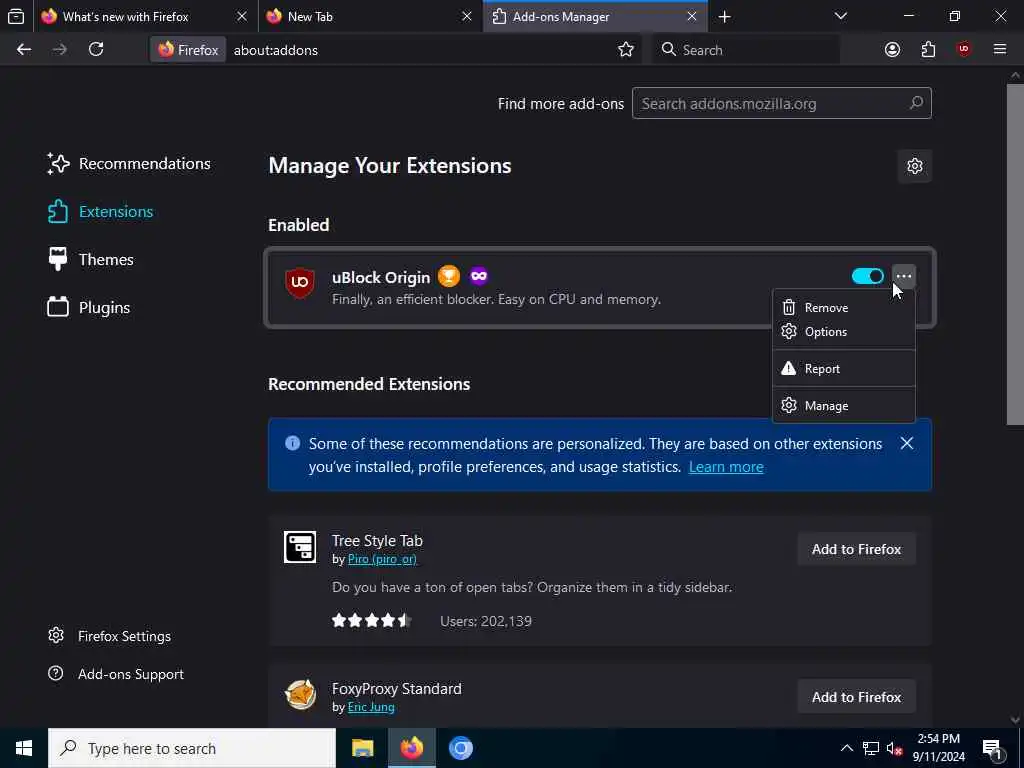Viewport: 1024px width, 768px height.
Task: Open the Learn more link
Action: pos(726,467)
